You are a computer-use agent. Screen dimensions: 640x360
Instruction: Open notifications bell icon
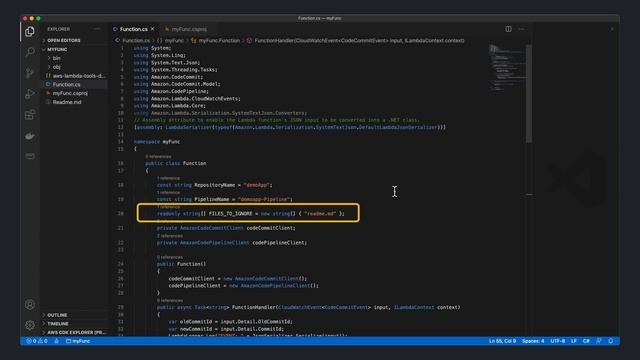pyautogui.click(x=611, y=341)
